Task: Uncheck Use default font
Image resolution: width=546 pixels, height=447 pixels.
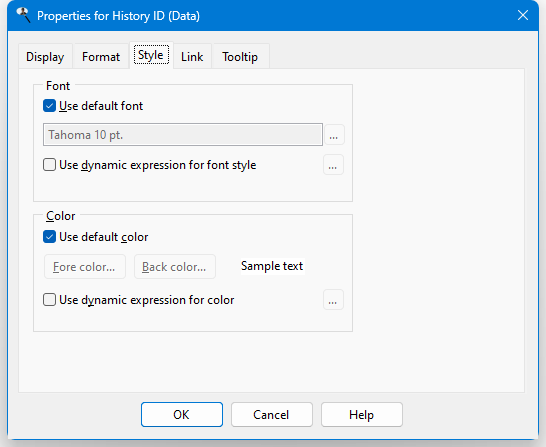Action: (x=49, y=106)
